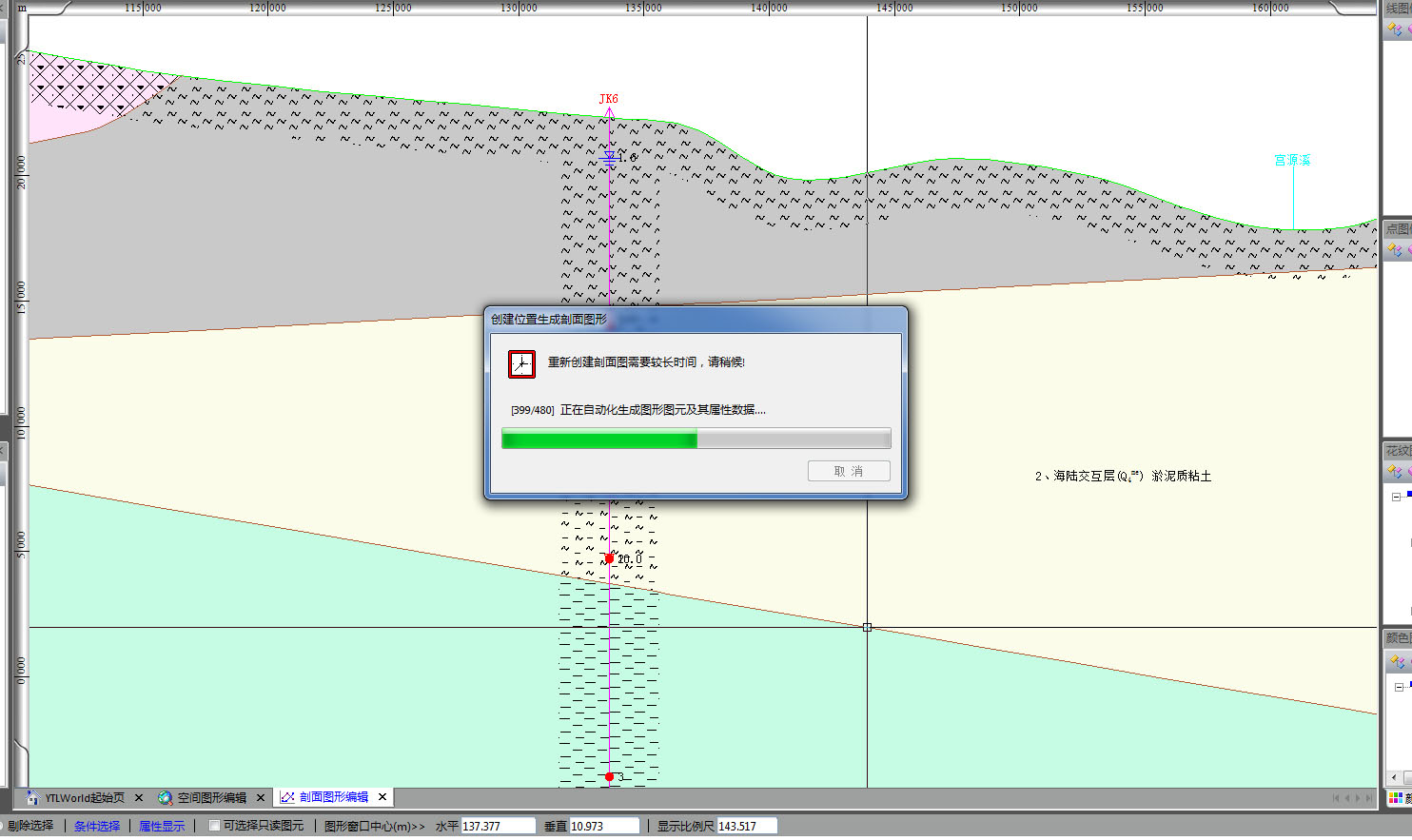Click the 垂直 value field 10.973
This screenshot has height=840, width=1412.
click(604, 826)
